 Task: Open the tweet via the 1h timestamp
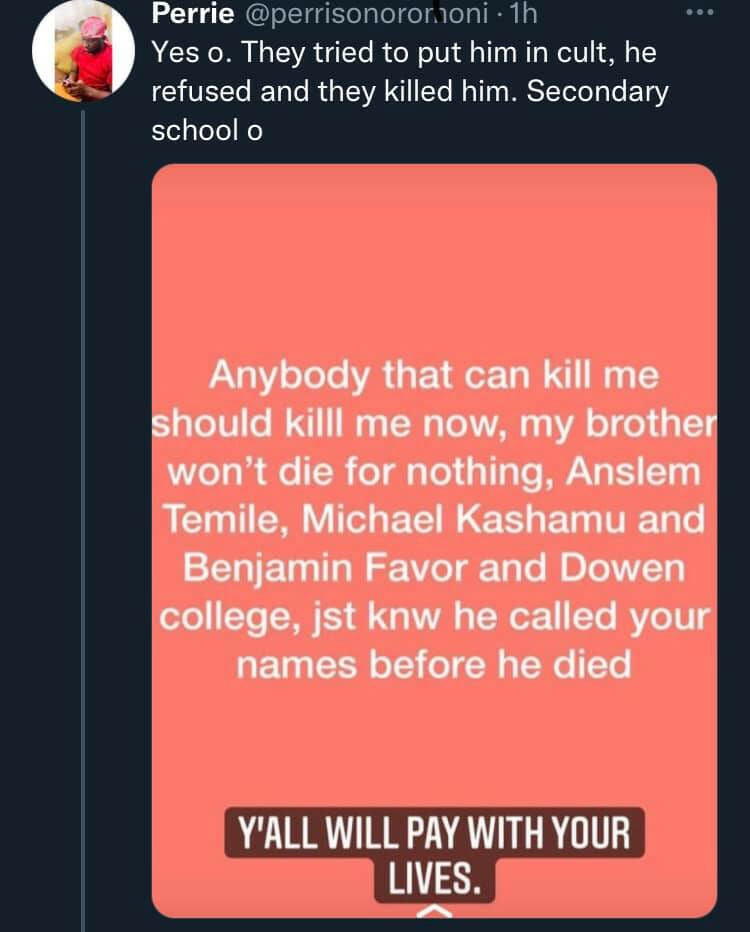pos(524,15)
